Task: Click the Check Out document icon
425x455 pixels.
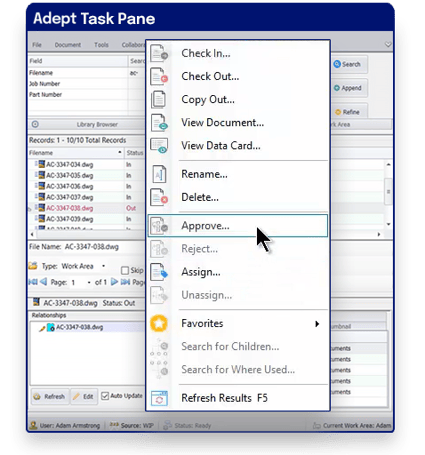Action: tap(159, 76)
